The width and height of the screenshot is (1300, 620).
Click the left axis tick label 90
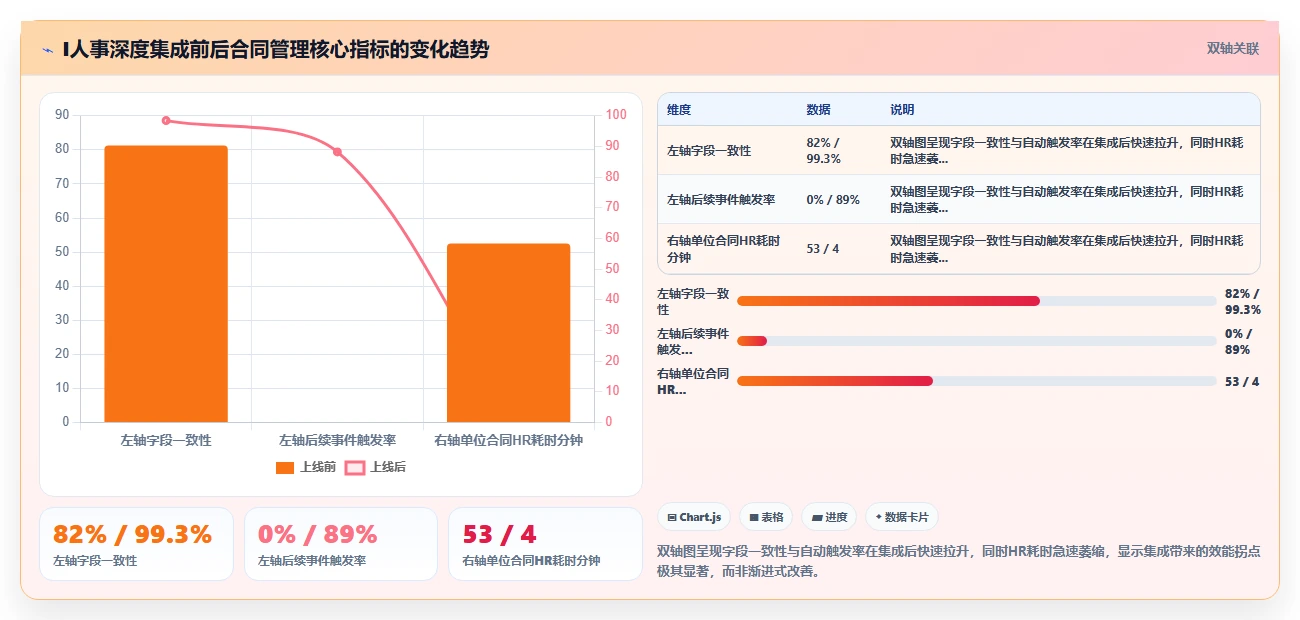(x=62, y=115)
